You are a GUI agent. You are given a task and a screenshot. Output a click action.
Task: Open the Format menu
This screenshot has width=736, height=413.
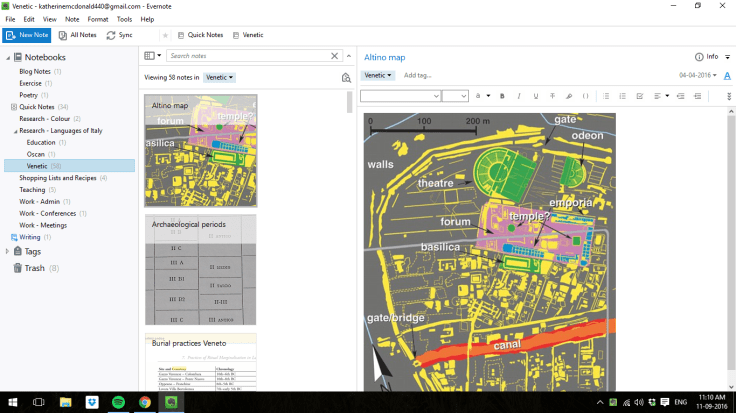point(98,19)
